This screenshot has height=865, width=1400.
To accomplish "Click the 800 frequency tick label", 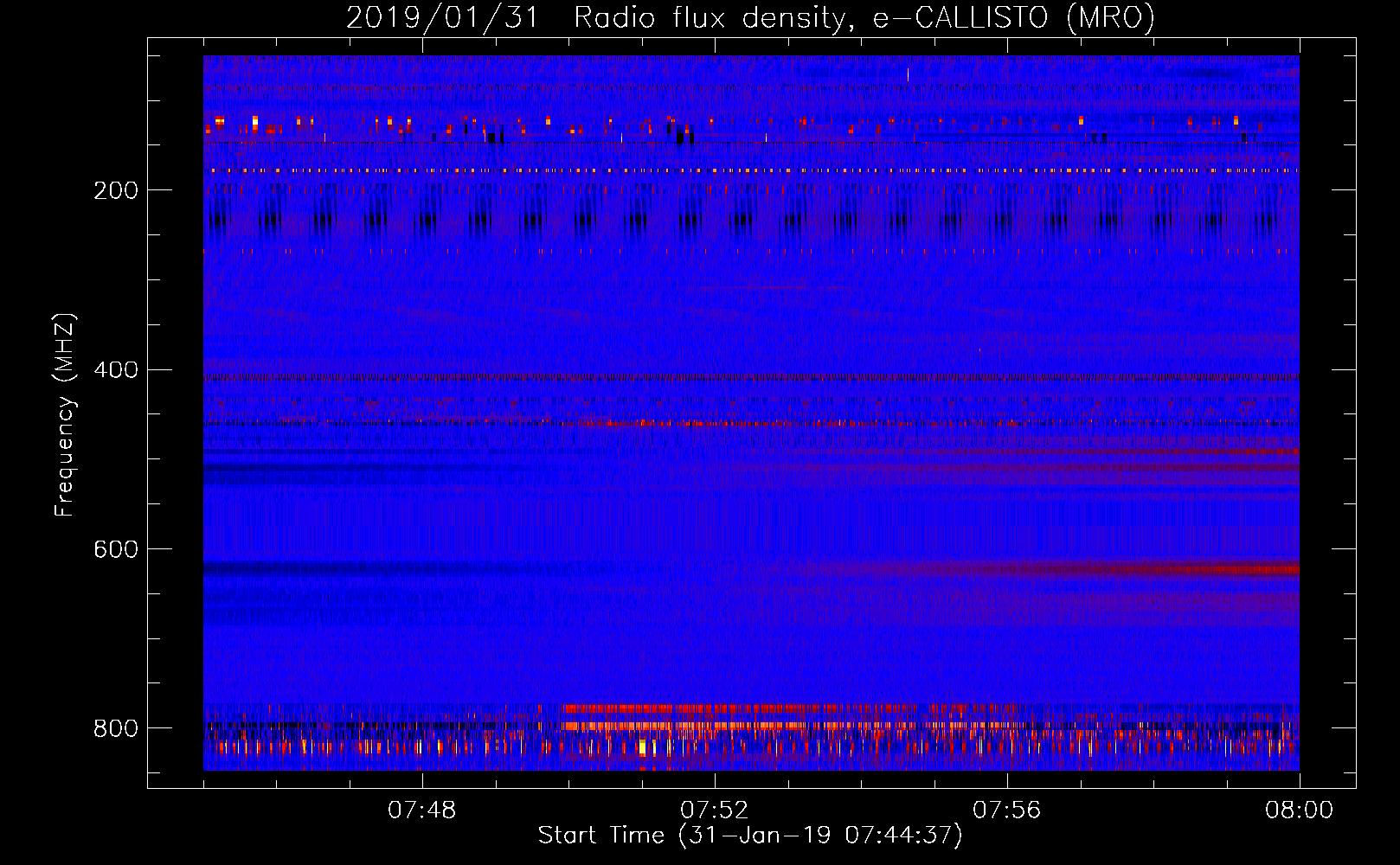I will pyautogui.click(x=116, y=728).
